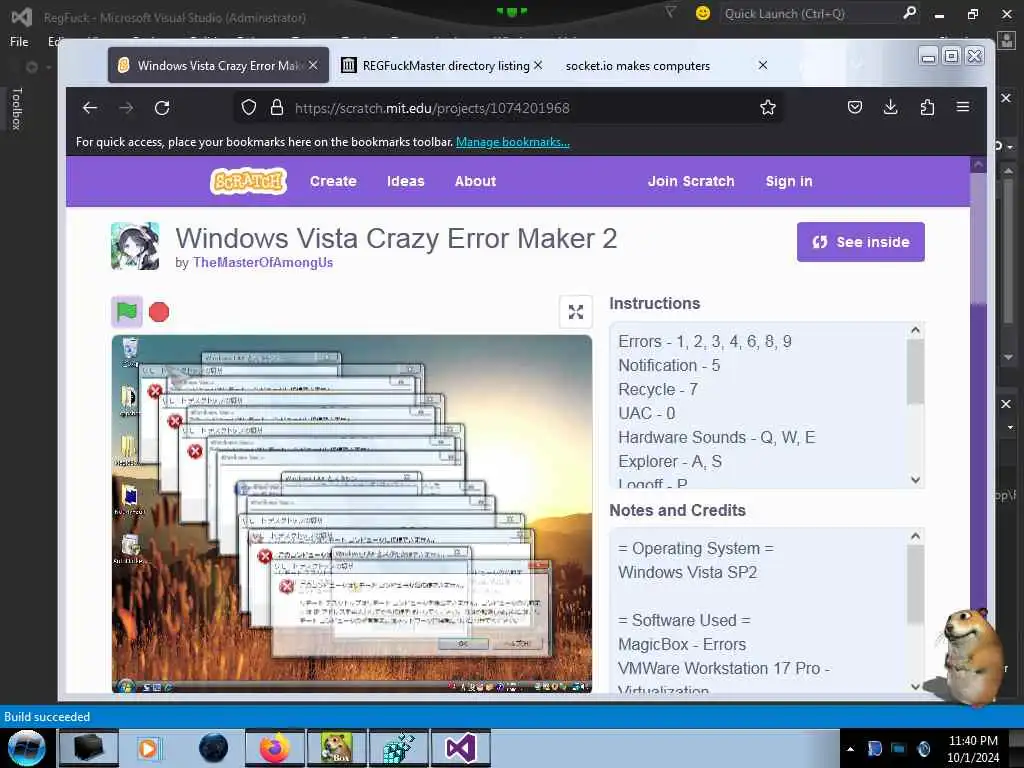This screenshot has height=768, width=1024.
Task: Click Notes and Credits scroll up arrow
Action: pos(916,536)
